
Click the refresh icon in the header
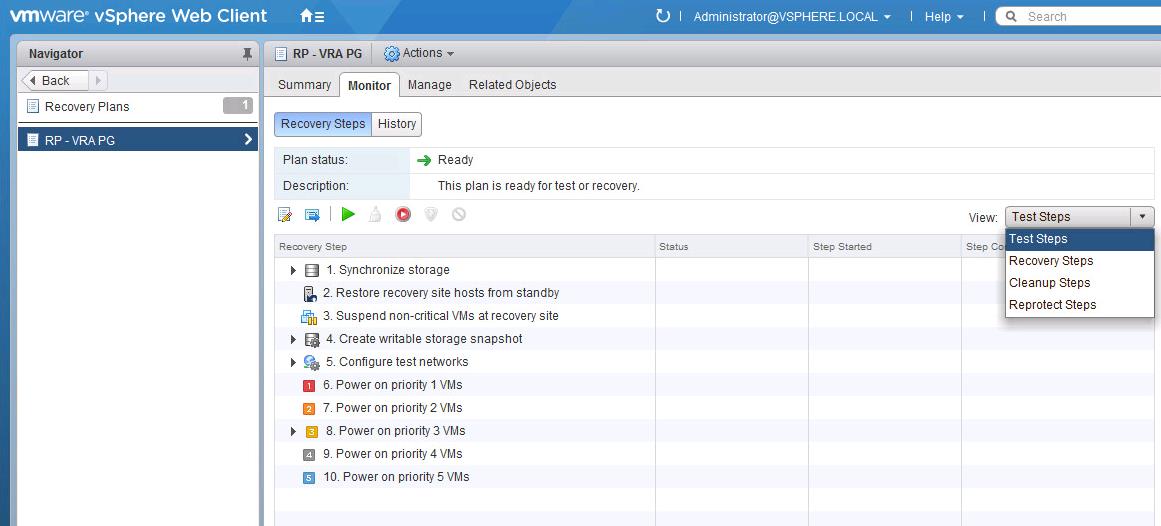(663, 16)
